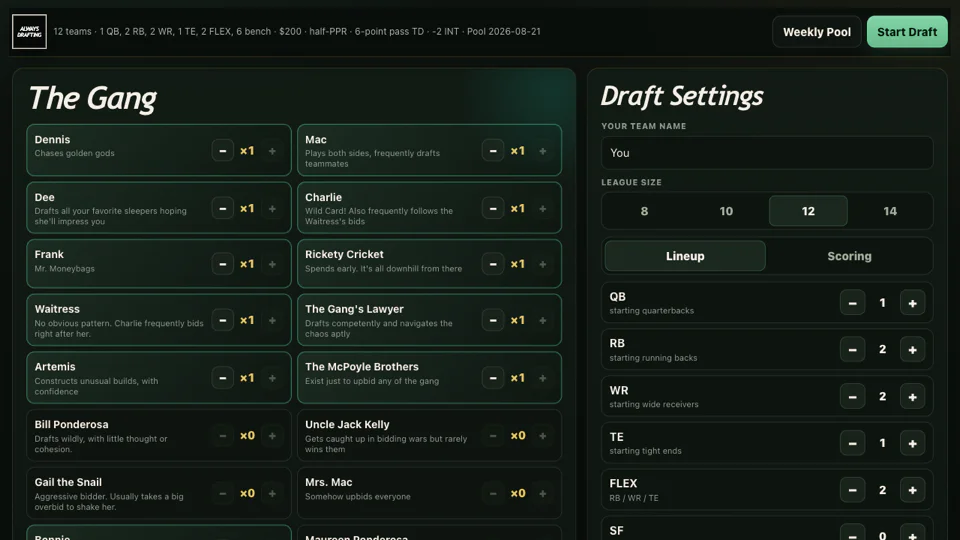Set league size to 14
This screenshot has width=960, height=540.
pos(890,211)
